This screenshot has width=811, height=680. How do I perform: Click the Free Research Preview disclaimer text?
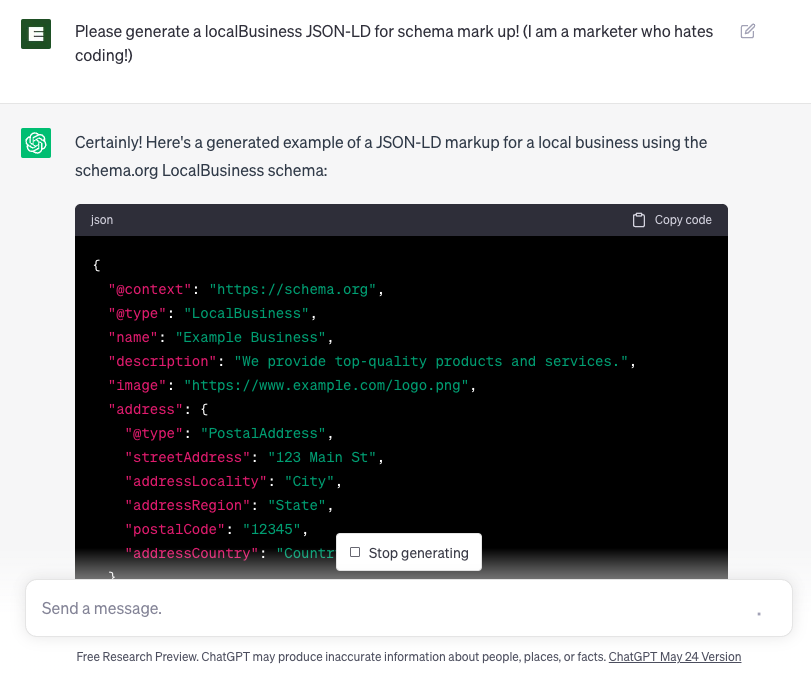click(x=341, y=657)
